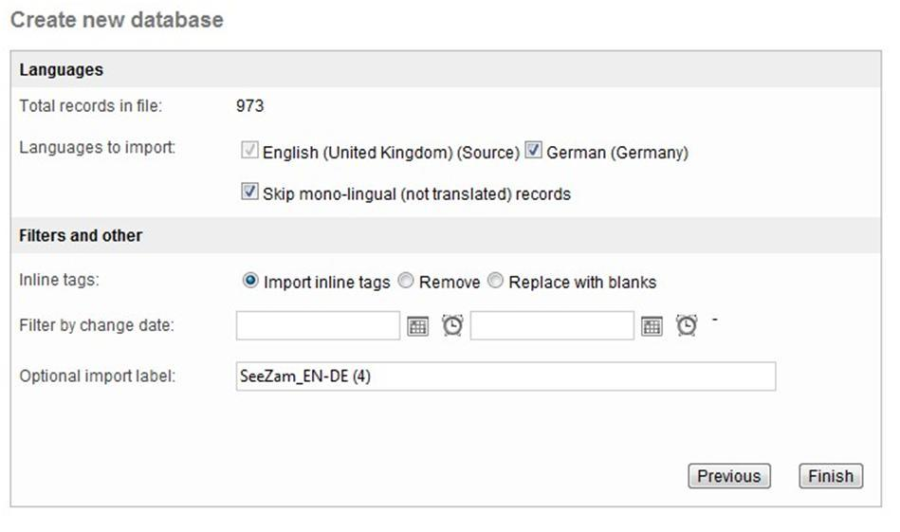Open the calendar picker for start date
Screen dimensions: 900x532
click(x=418, y=326)
